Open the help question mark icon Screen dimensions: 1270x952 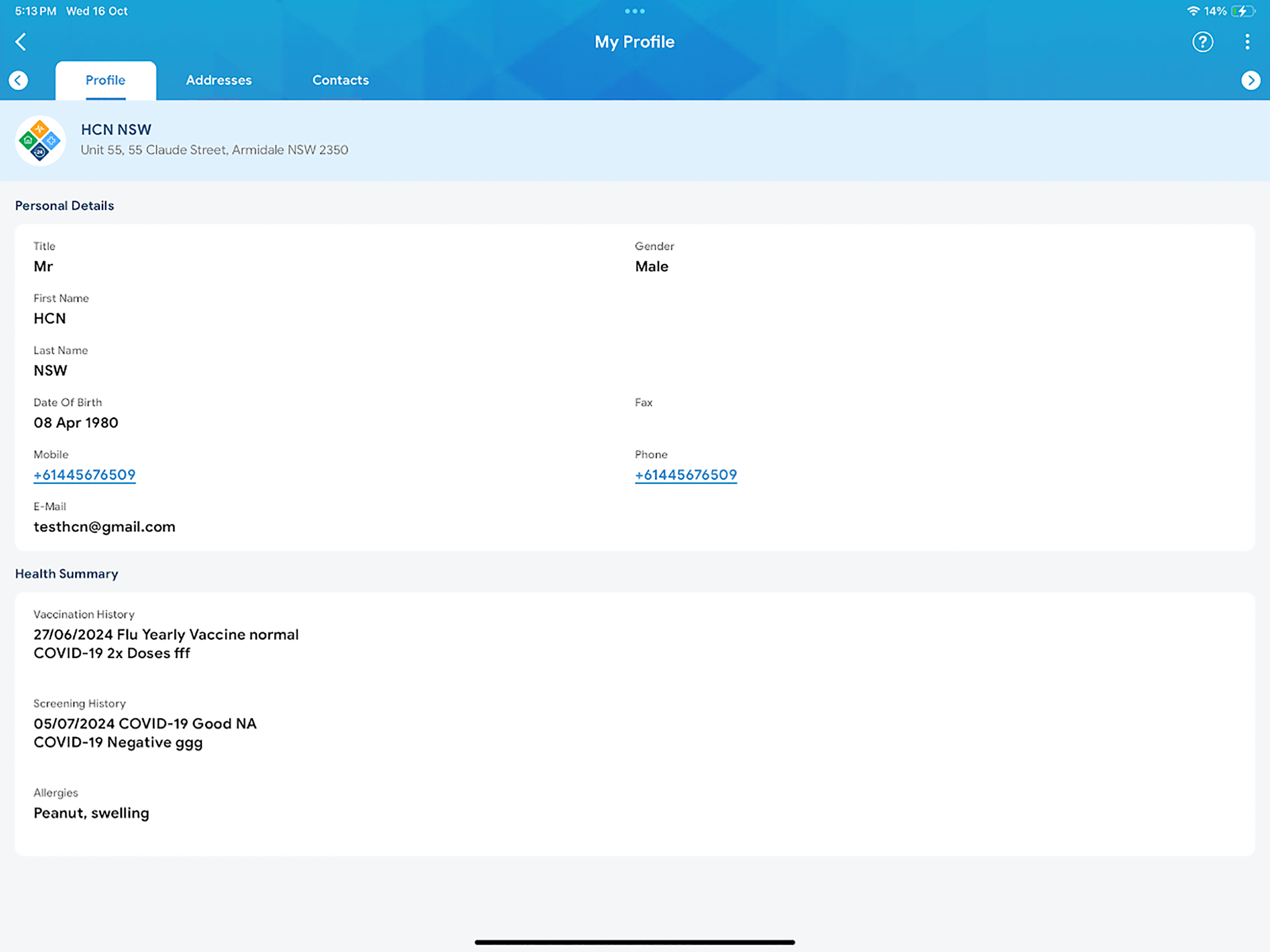pyautogui.click(x=1202, y=42)
